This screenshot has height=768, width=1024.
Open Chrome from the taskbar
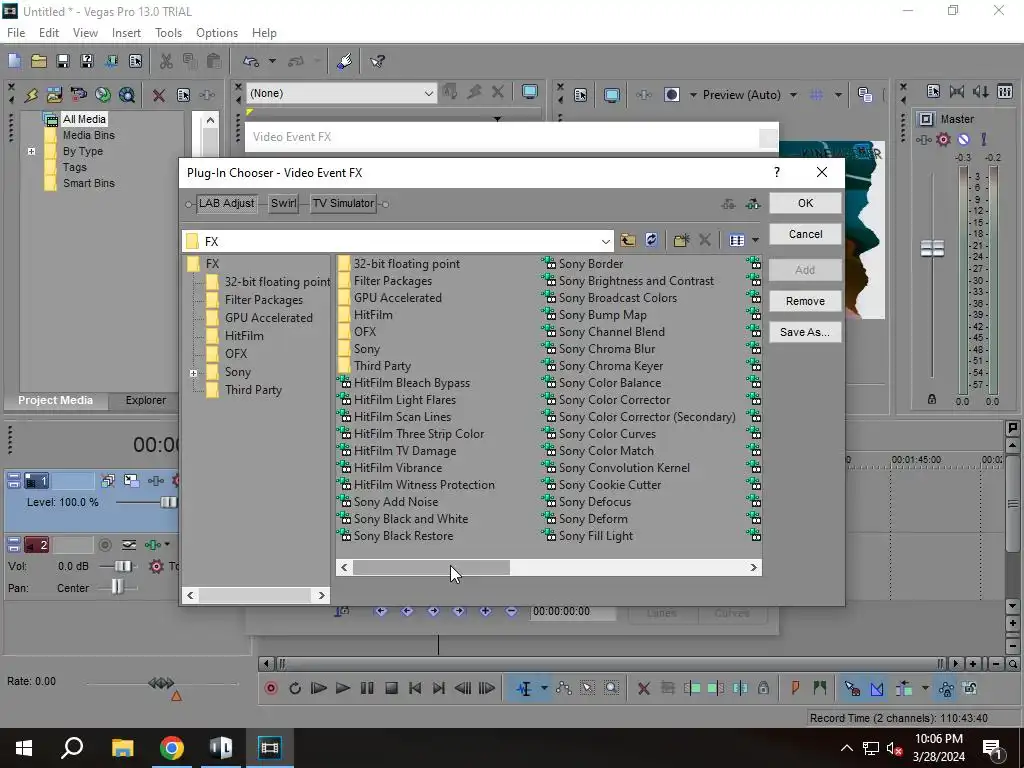172,748
